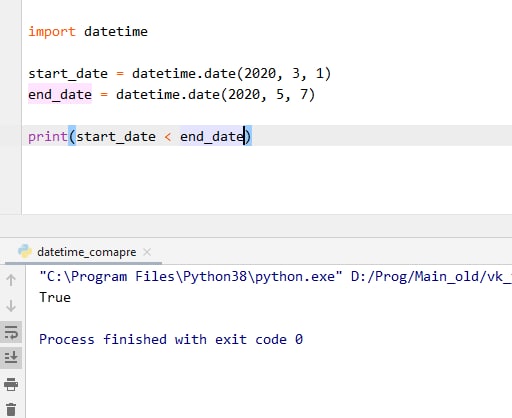The image size is (512, 418).
Task: Click 'datetime.date(2020, 3, 1)' expression
Action: [x=231, y=74]
